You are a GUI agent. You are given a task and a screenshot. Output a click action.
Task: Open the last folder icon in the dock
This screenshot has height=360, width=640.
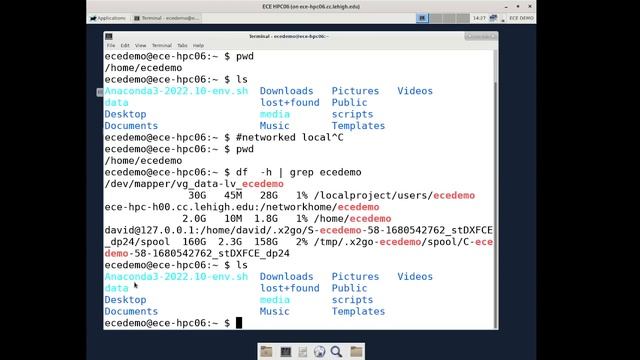click(x=356, y=351)
